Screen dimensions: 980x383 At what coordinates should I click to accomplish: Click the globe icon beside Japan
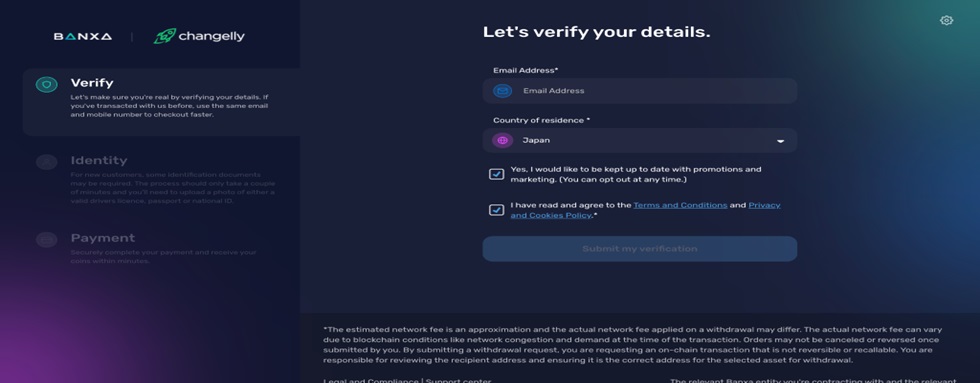pos(502,141)
